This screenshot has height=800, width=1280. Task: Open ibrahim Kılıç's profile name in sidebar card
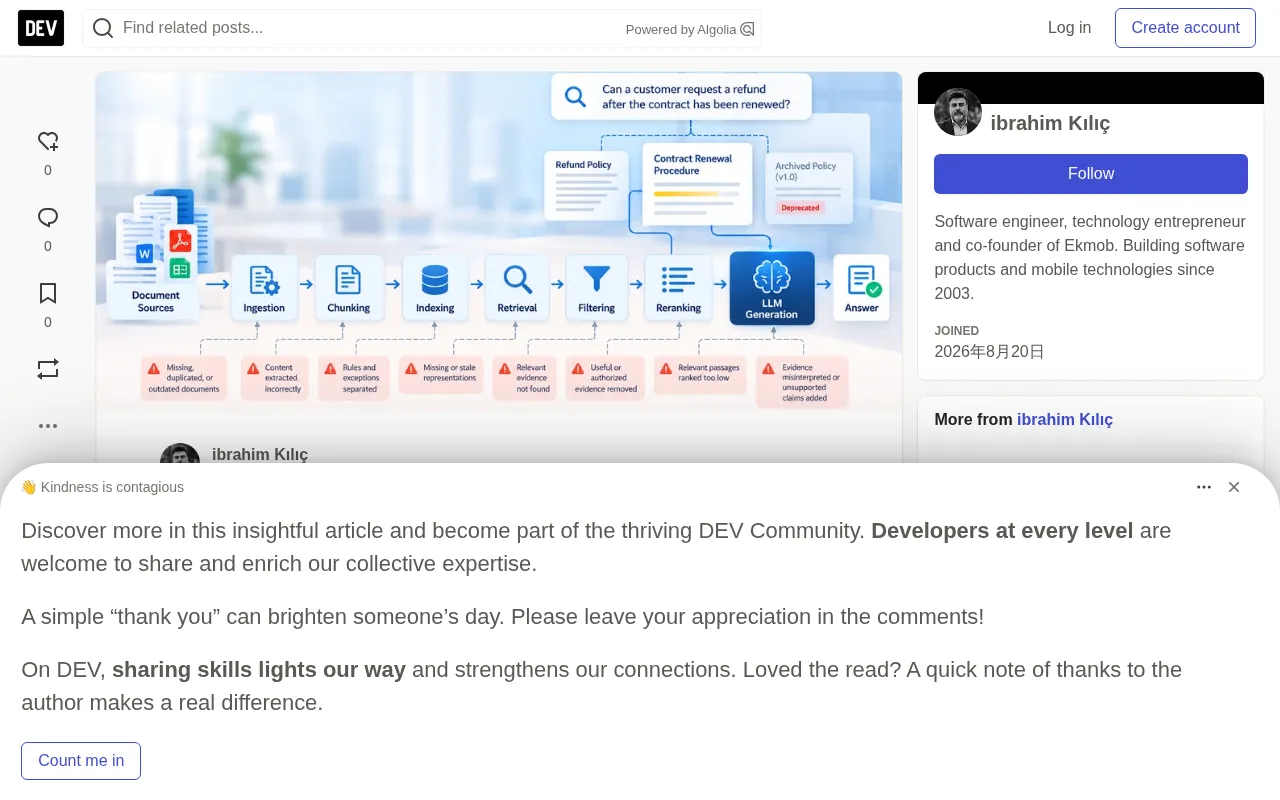[1050, 123]
